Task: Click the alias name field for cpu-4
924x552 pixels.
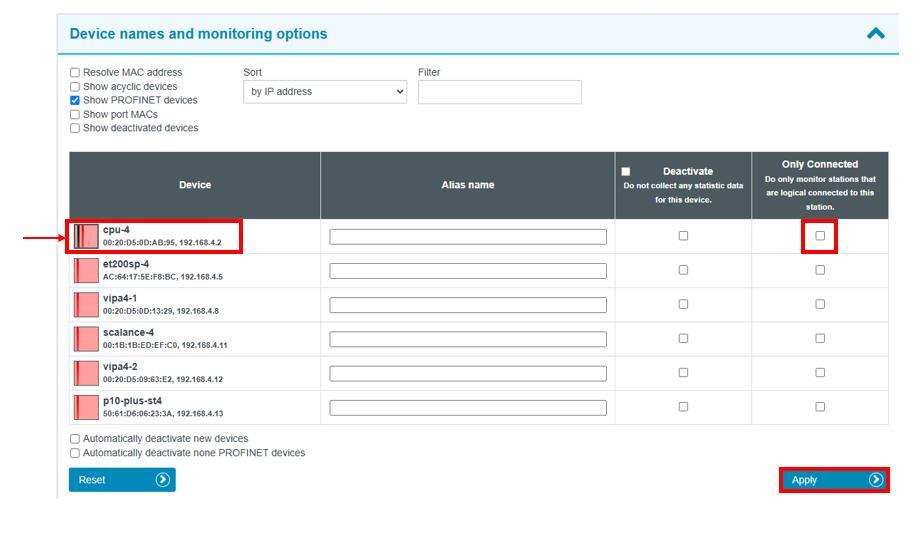Action: coord(468,237)
